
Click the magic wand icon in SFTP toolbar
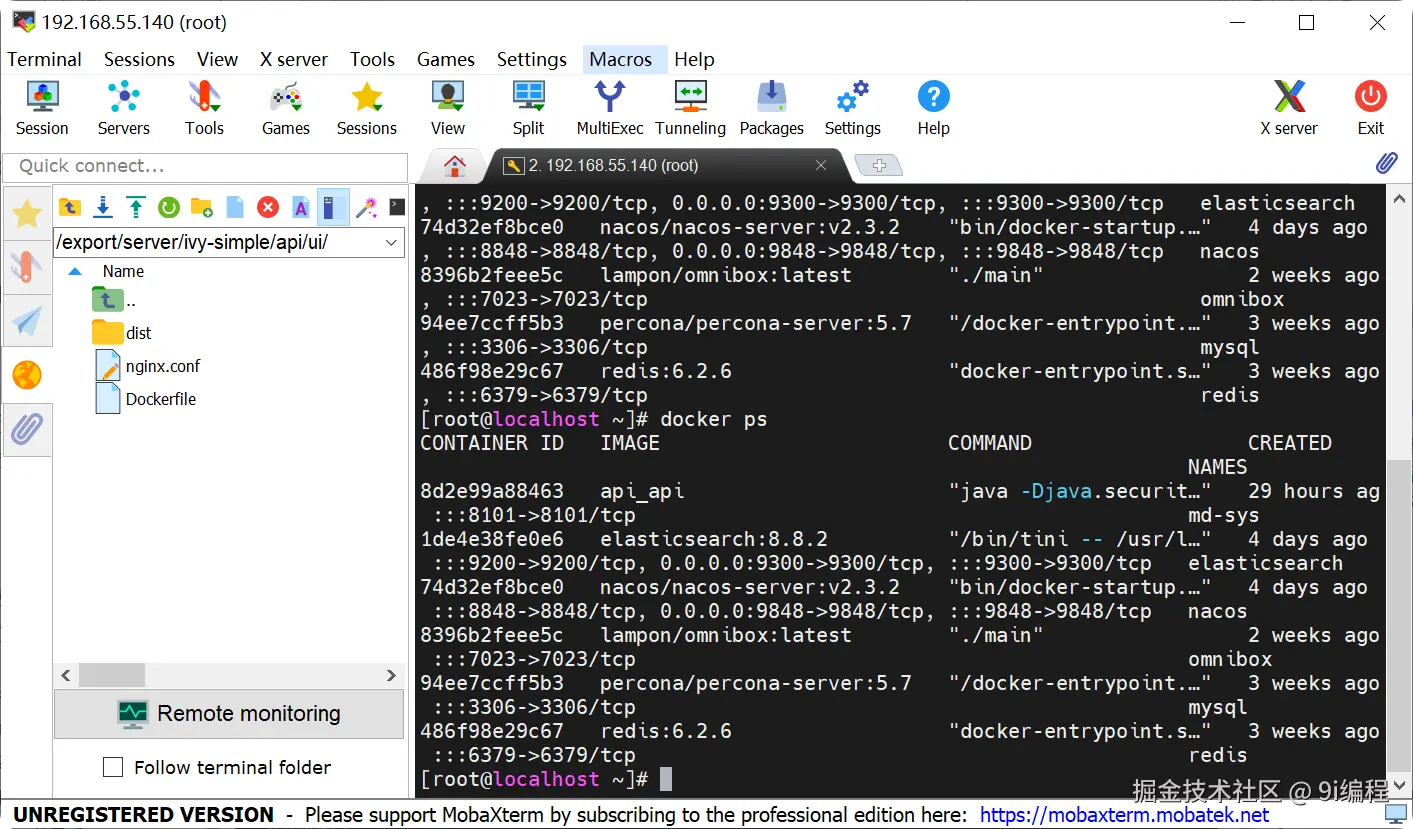(x=366, y=207)
